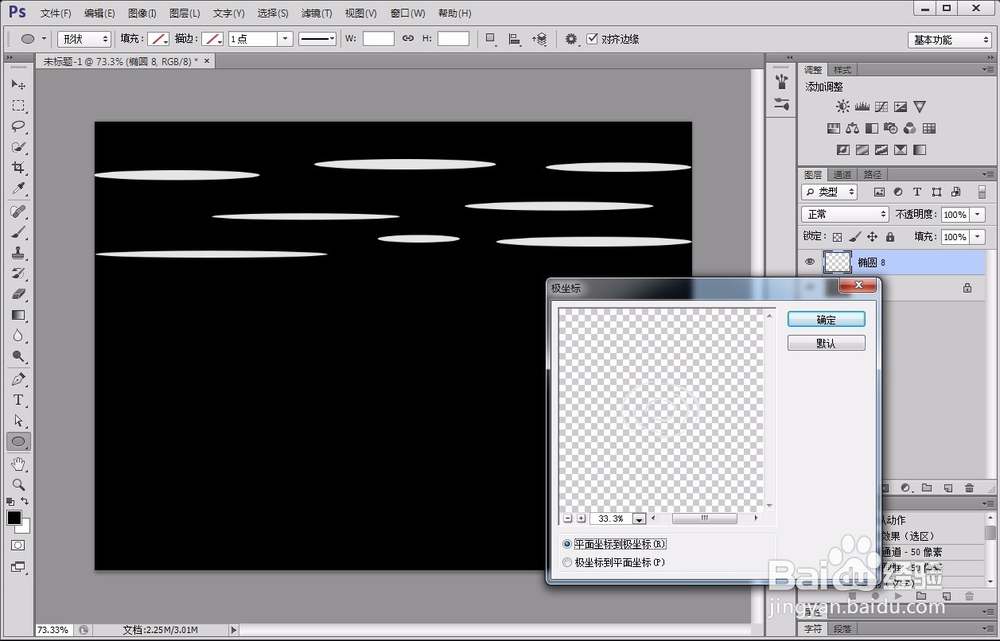Zoom out the filter preview

(568, 519)
